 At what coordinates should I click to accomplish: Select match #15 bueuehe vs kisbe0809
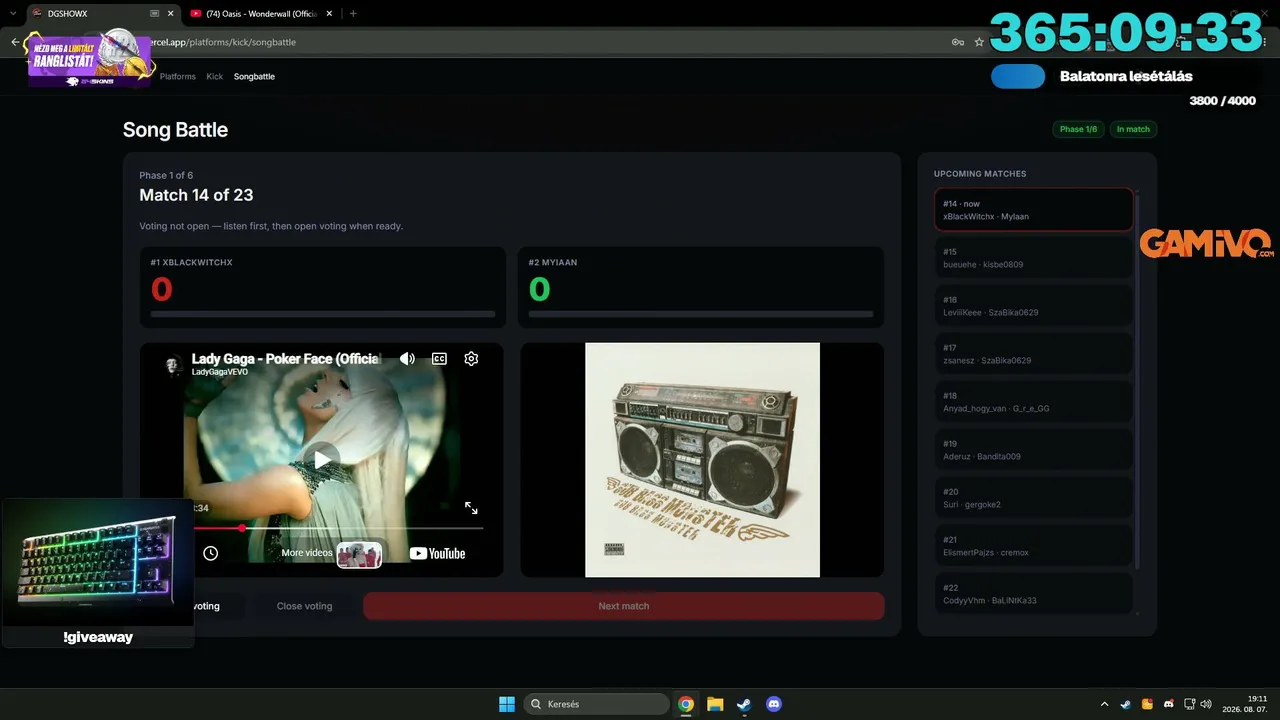(1034, 258)
